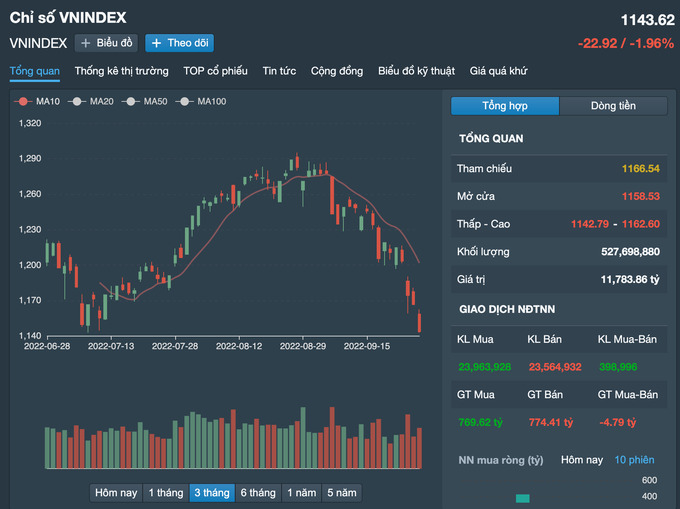
Task: Toggle the MA50 legend indicator
Action: click(x=146, y=102)
